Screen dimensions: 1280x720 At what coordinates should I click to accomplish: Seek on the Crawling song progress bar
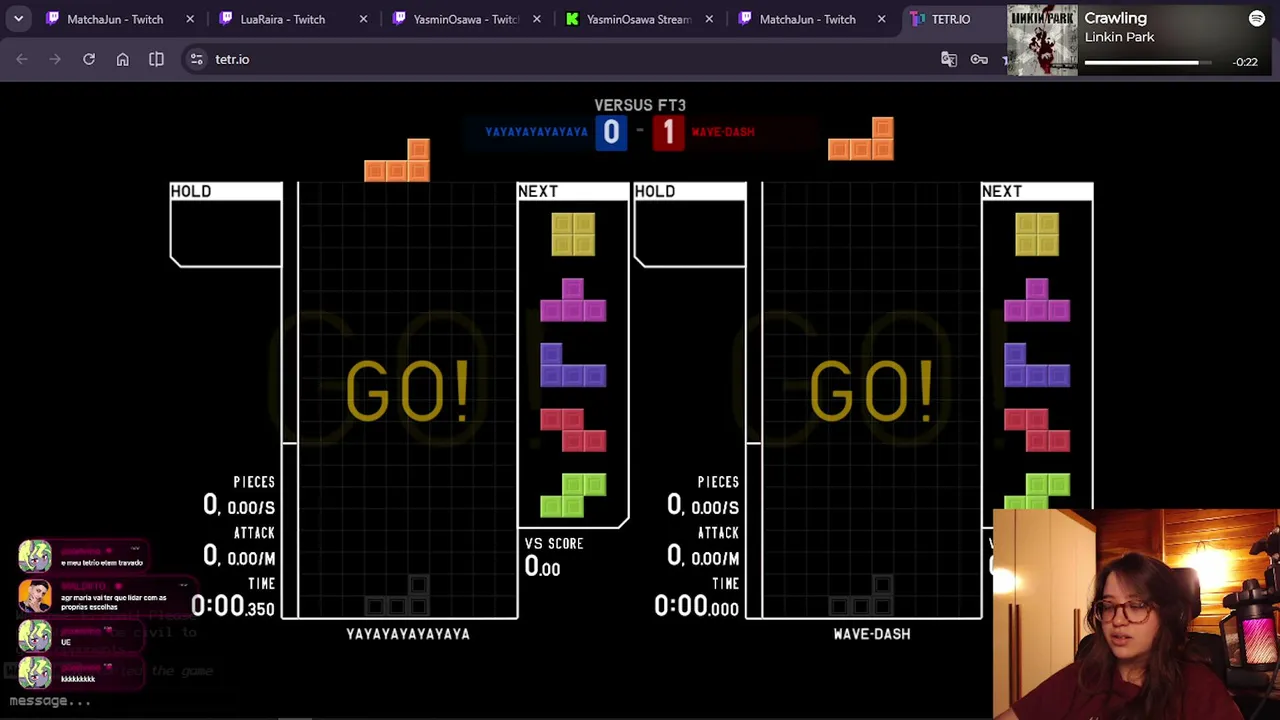click(1148, 63)
